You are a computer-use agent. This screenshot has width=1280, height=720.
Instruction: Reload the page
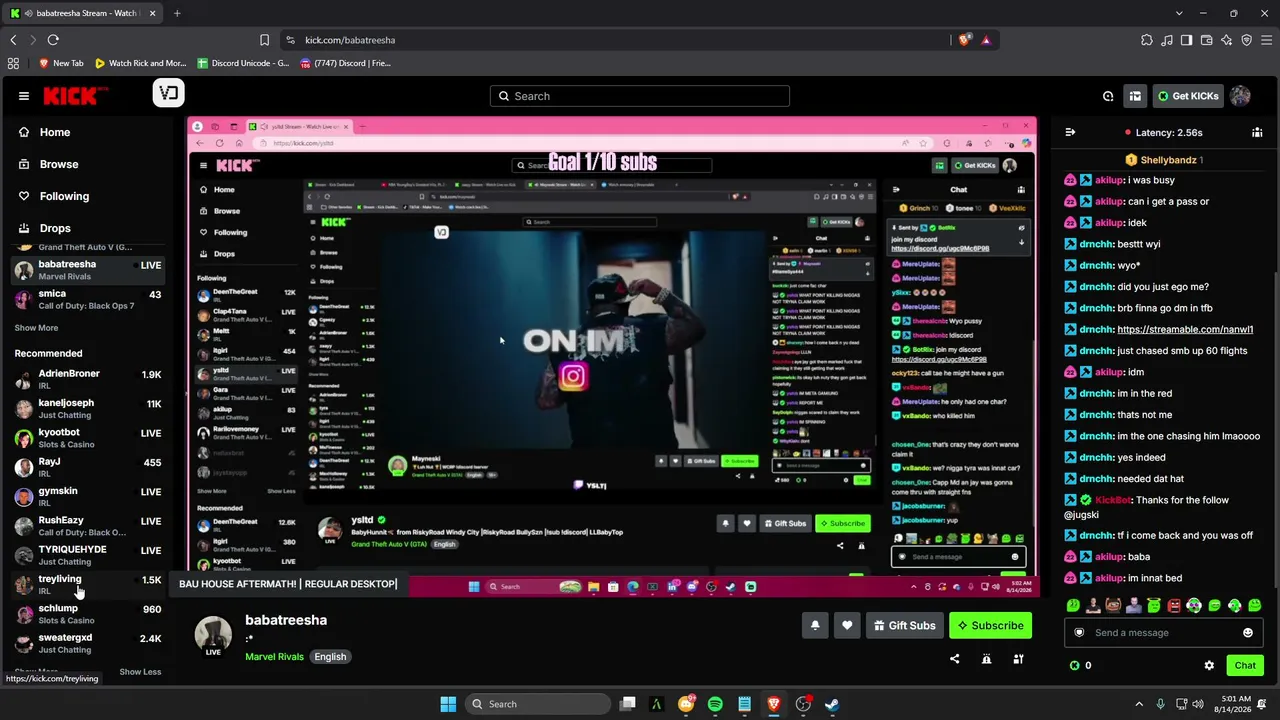[x=53, y=40]
